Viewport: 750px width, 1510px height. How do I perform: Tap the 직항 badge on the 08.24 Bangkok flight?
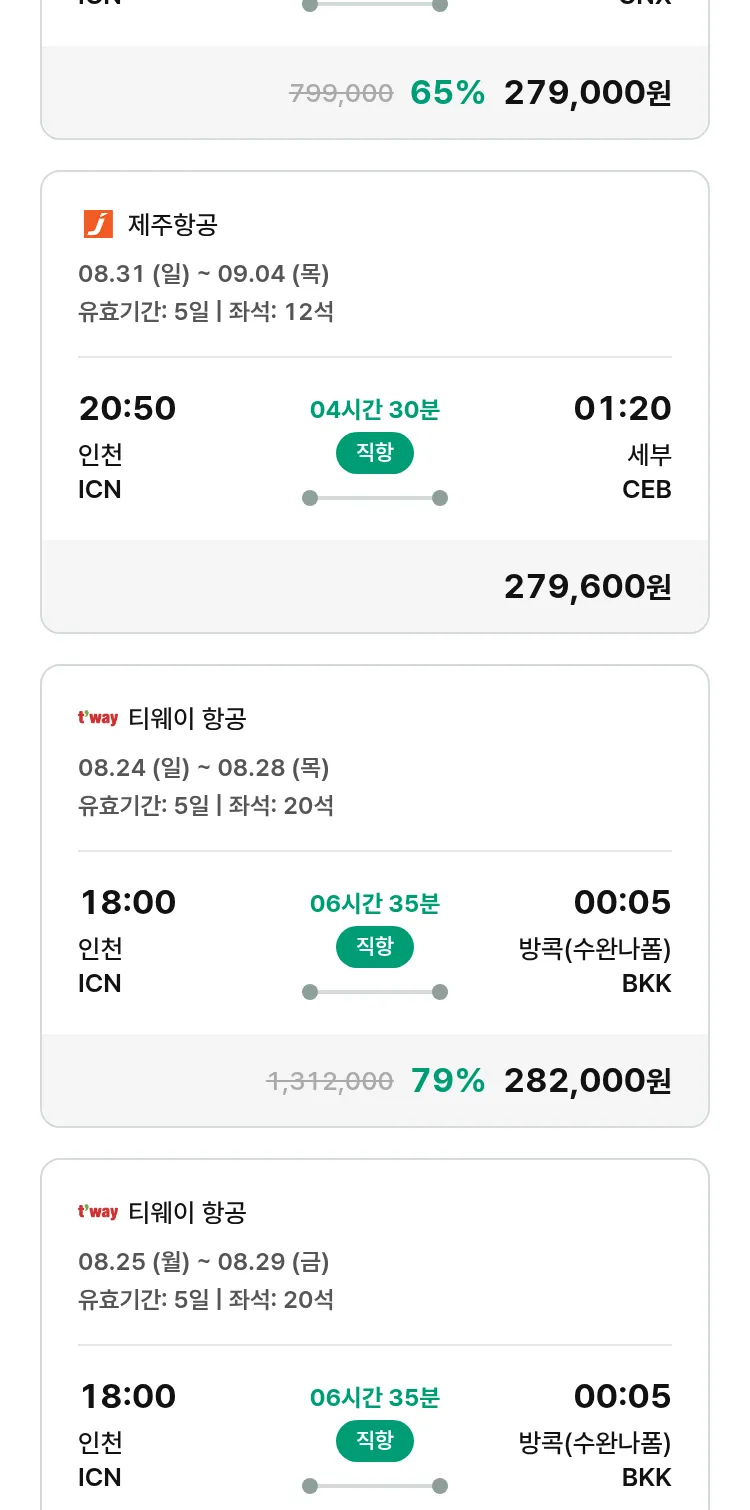pos(375,947)
